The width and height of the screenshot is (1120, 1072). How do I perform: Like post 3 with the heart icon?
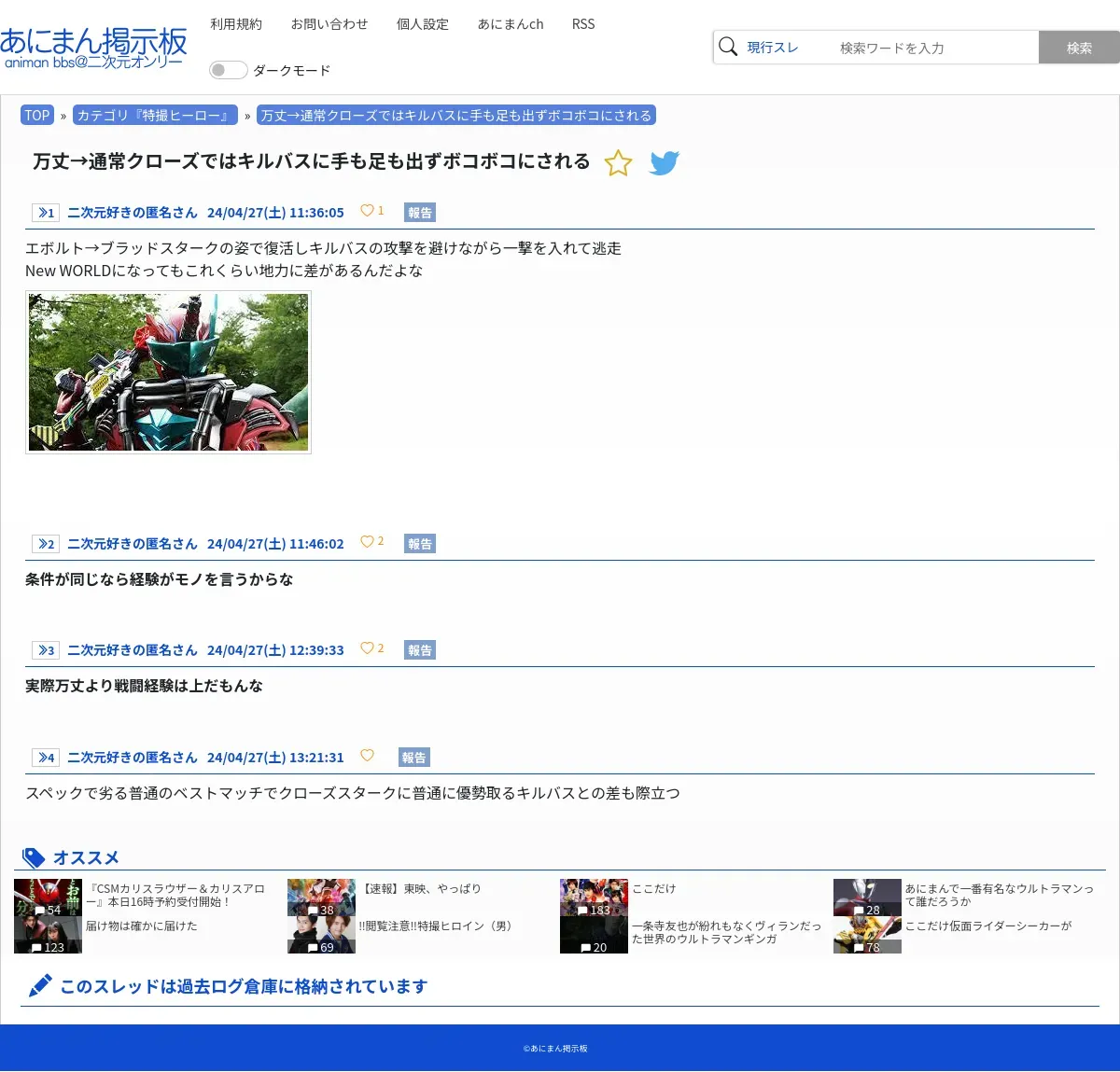(367, 648)
